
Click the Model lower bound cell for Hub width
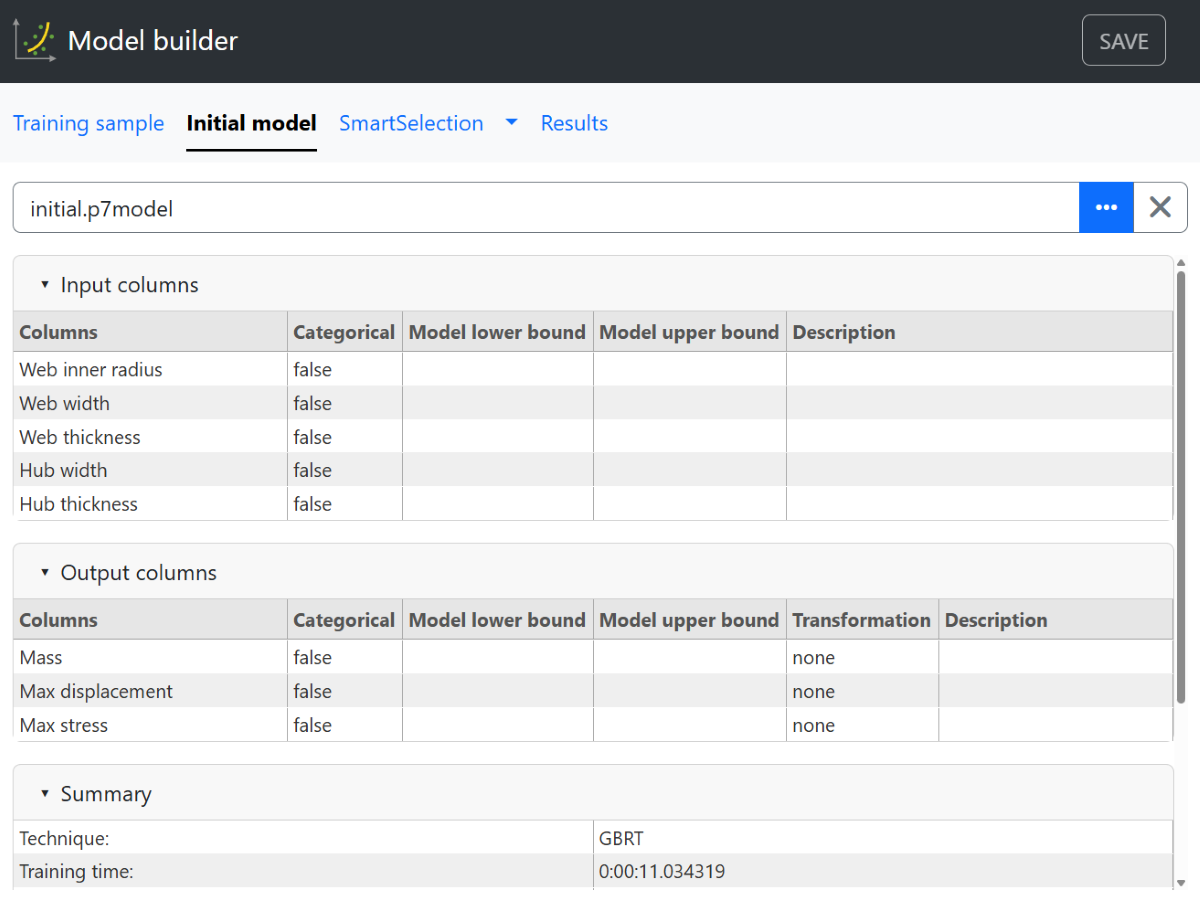497,470
